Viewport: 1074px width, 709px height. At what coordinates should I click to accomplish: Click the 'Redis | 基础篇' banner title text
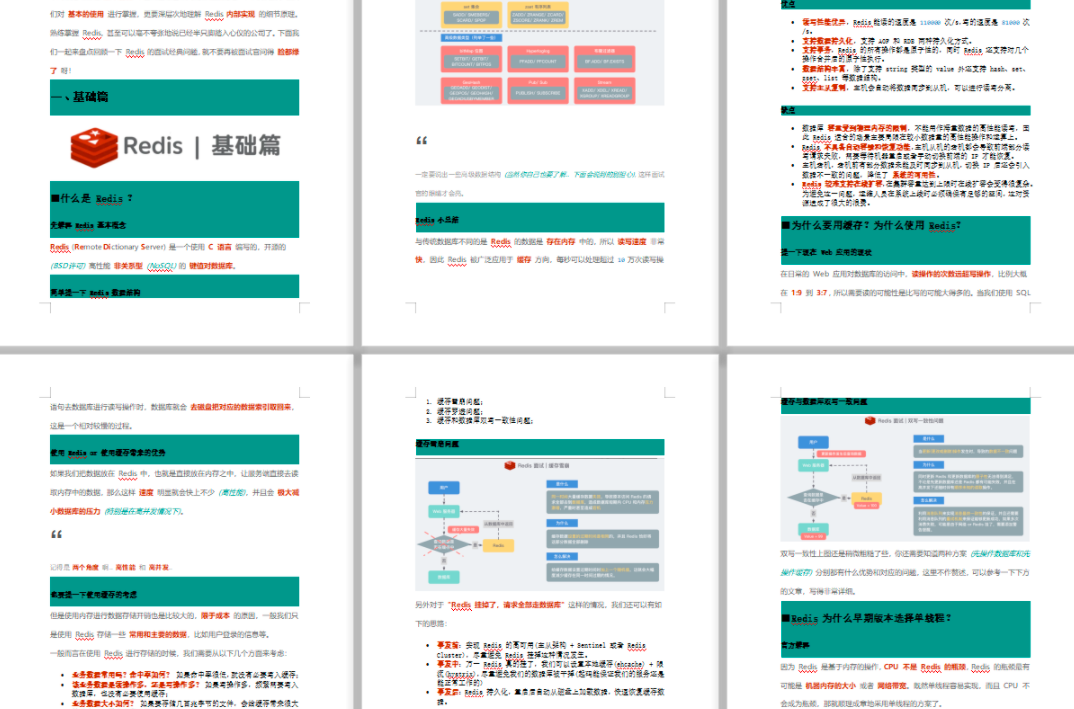[x=202, y=146]
